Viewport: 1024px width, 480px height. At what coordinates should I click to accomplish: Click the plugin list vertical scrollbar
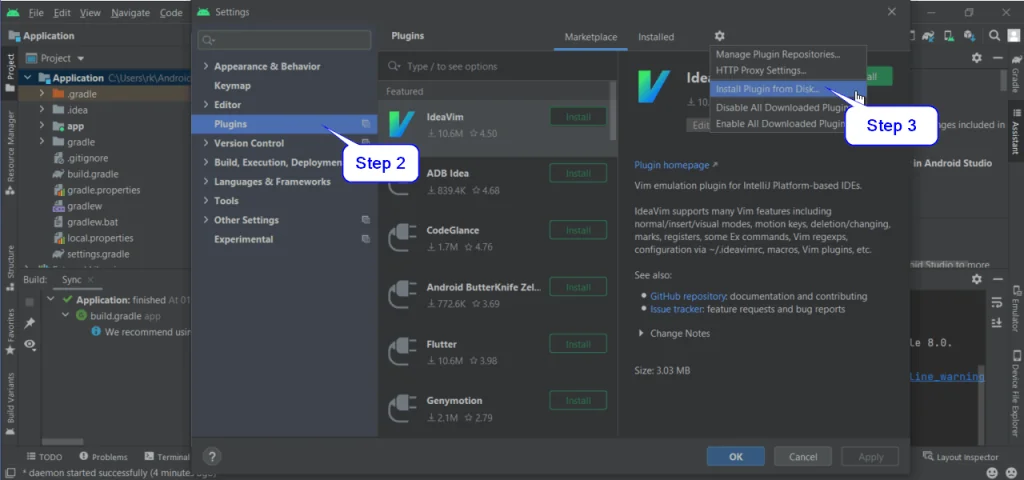tap(613, 110)
